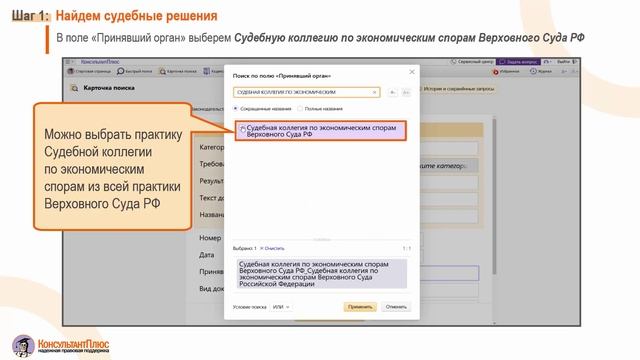This screenshot has height=360, width=640.
Task: Click the search input containing «СУДЕБНАЯ КОЛЛЕГИЯ ПО ЭКОНОМИЧЕСКИМ»
Action: (307, 92)
